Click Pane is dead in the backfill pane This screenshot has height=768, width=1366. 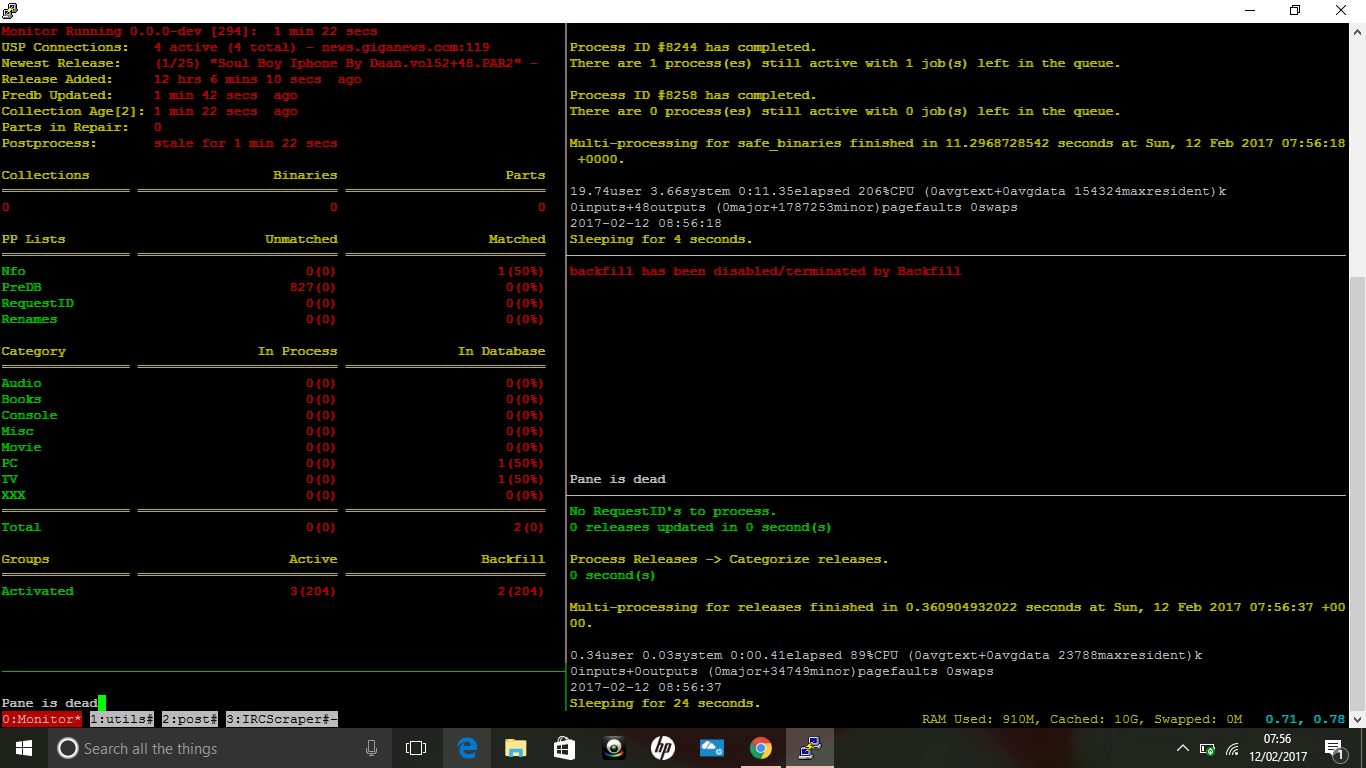pyautogui.click(x=617, y=479)
